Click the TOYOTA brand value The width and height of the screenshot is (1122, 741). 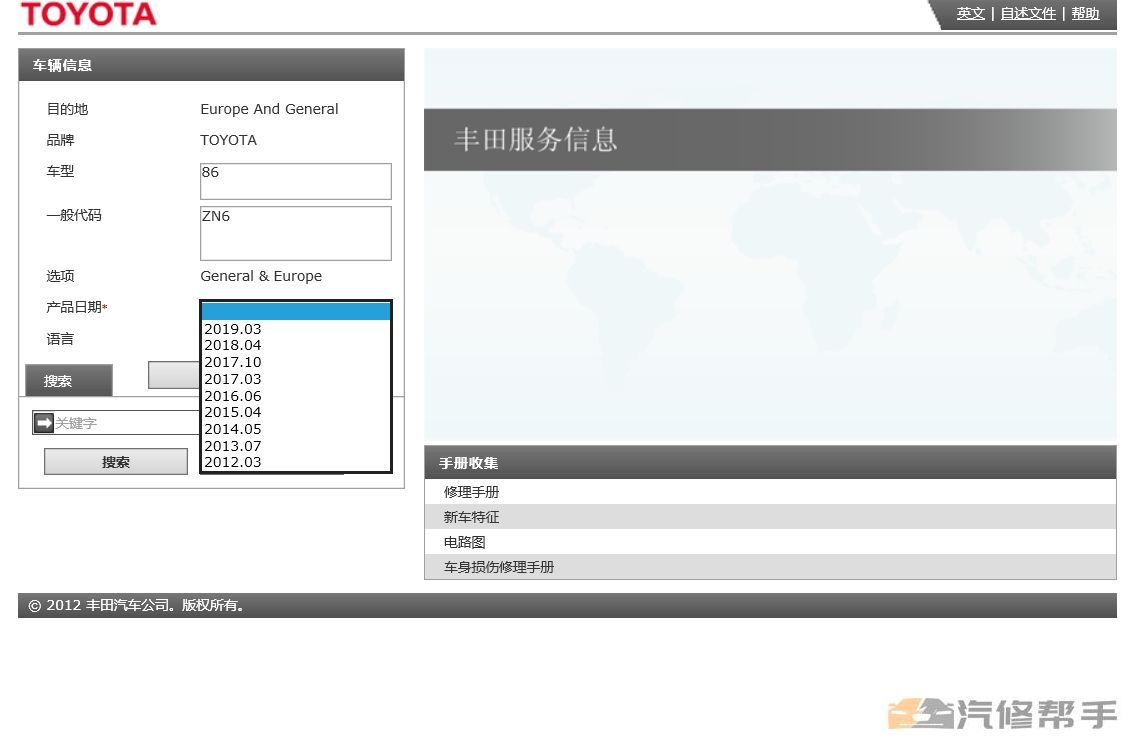[x=228, y=140]
